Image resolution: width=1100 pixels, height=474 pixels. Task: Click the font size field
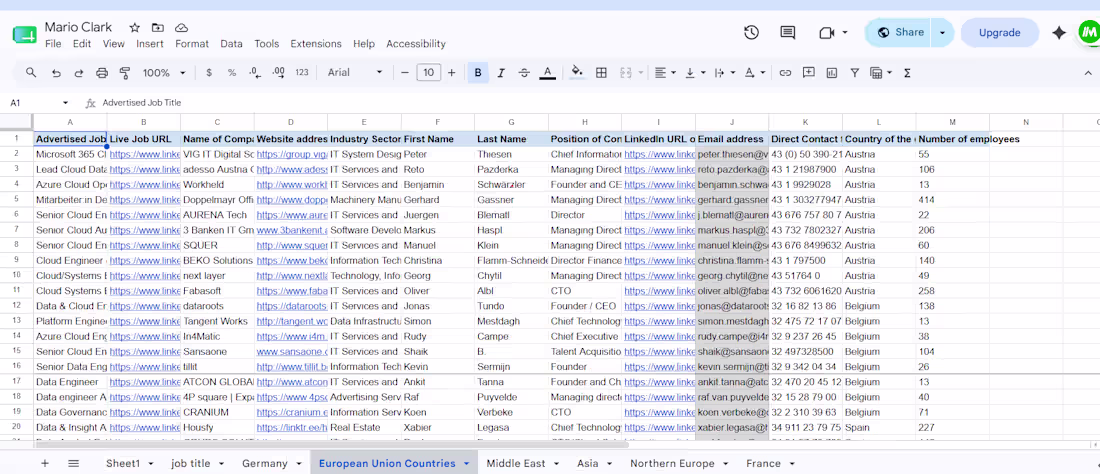coord(429,72)
